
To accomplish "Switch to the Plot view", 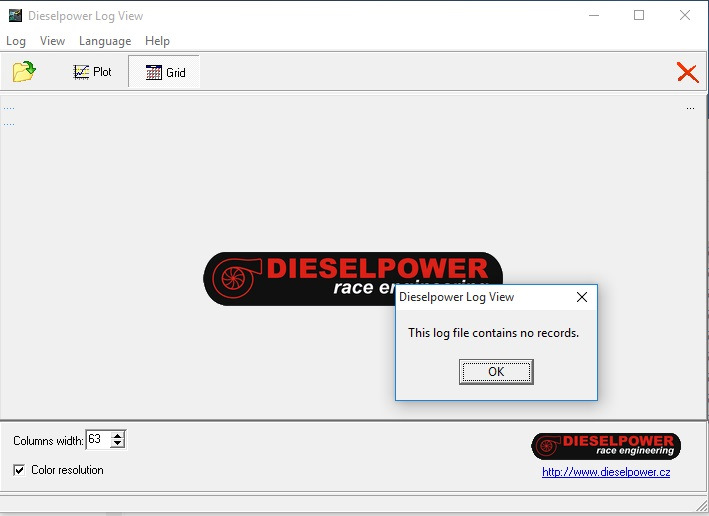I will pyautogui.click(x=92, y=72).
